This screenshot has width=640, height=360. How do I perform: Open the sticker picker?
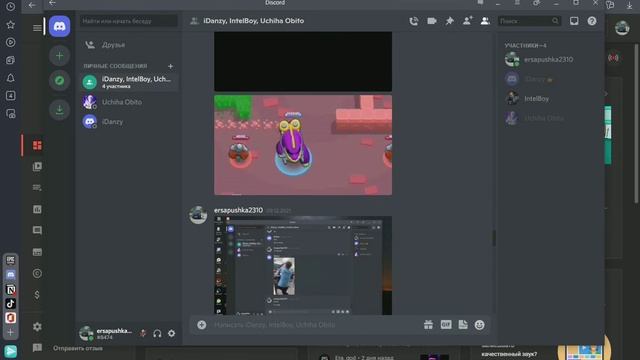tap(463, 325)
